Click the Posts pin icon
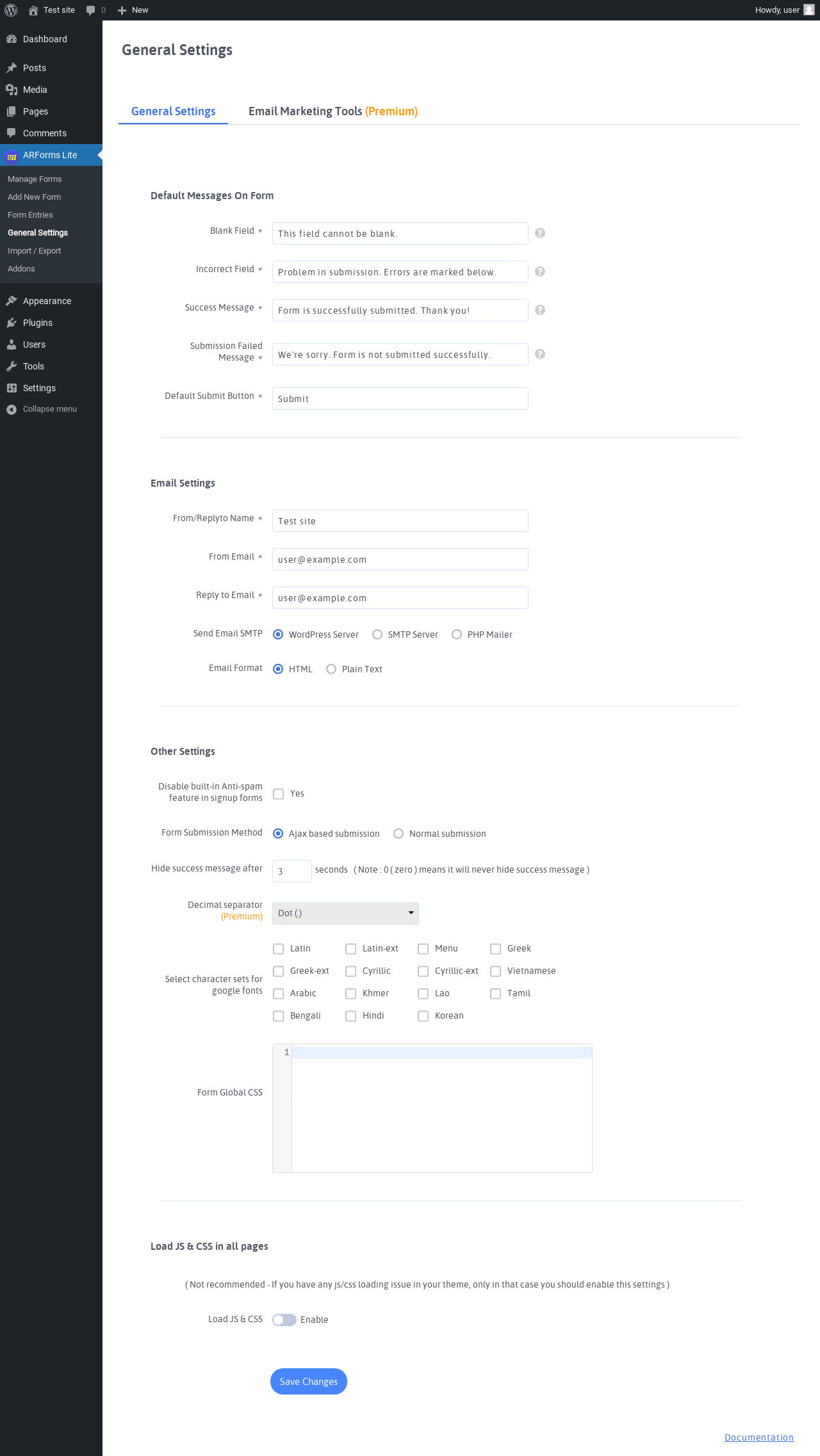The width and height of the screenshot is (820, 1456). pos(12,68)
